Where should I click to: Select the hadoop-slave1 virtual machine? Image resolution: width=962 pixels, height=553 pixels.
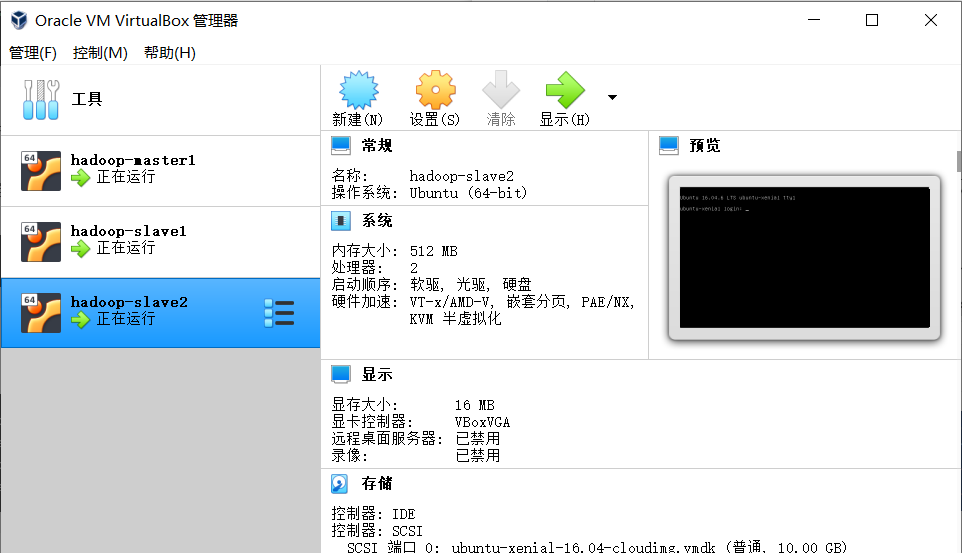pyautogui.click(x=160, y=242)
